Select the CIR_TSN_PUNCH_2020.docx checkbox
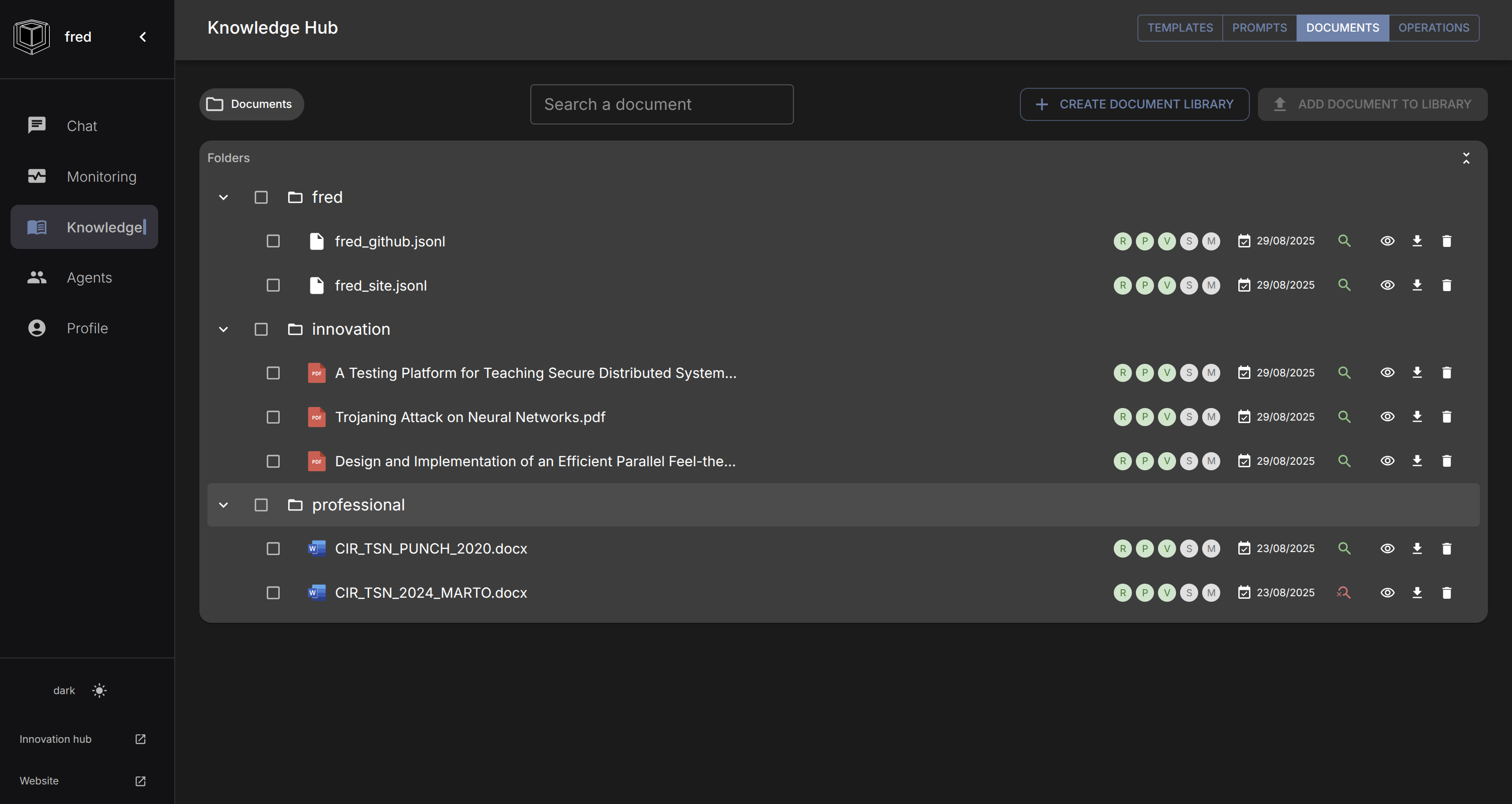The image size is (1512, 804). tap(273, 549)
